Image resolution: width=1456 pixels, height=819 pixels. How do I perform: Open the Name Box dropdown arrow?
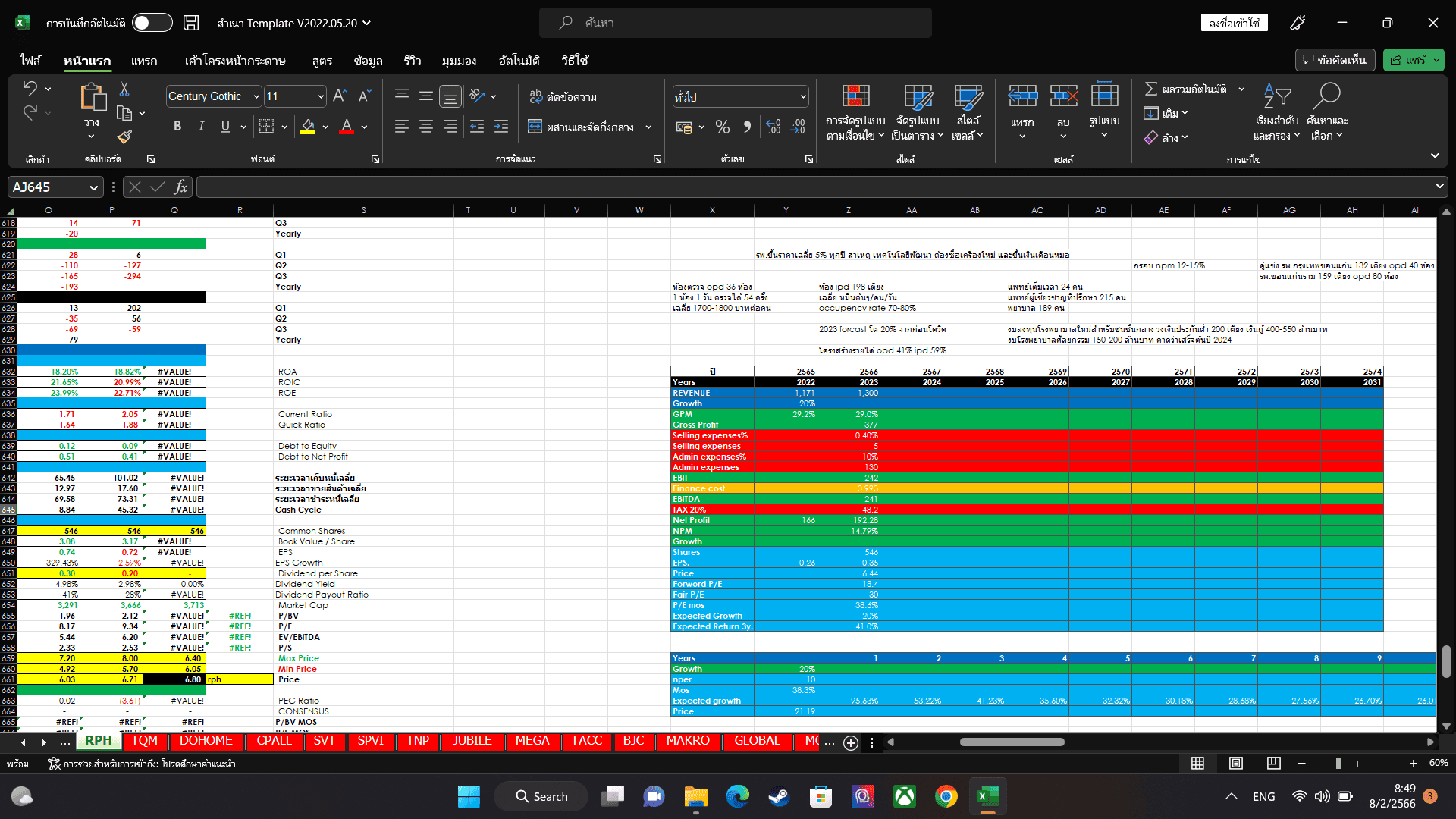tap(93, 187)
